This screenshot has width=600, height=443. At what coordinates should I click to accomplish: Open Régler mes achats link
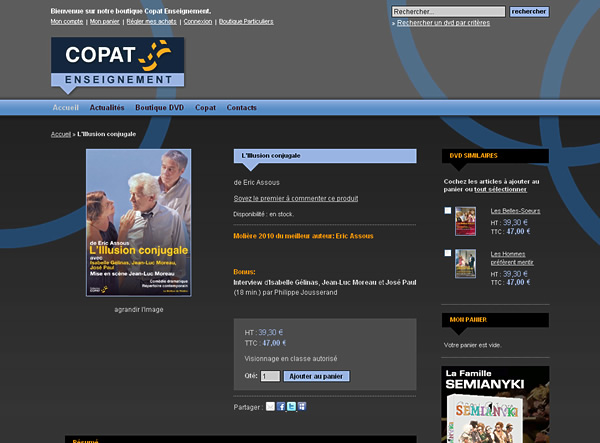[x=152, y=21]
